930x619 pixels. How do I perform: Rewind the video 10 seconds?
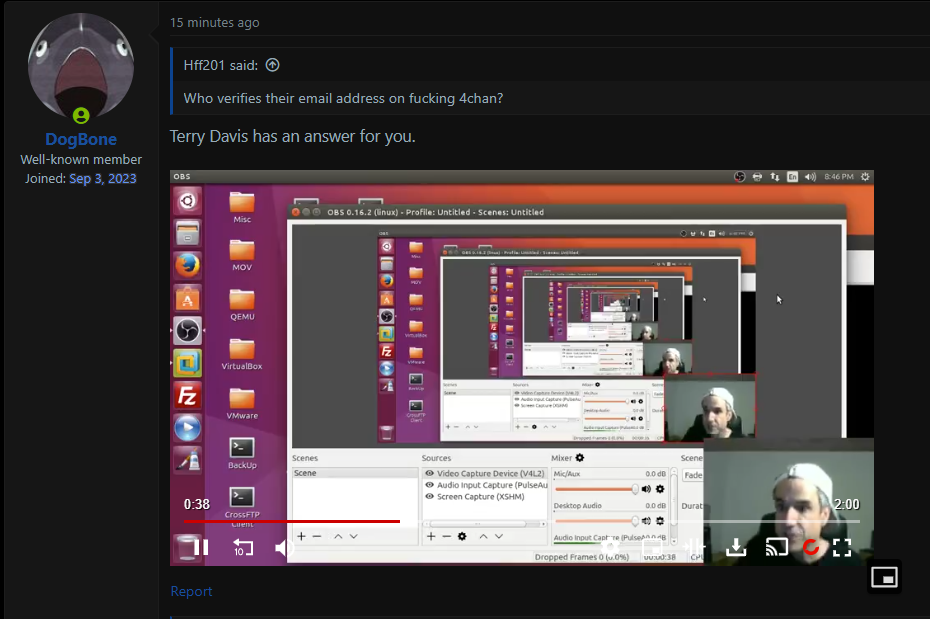(x=243, y=547)
